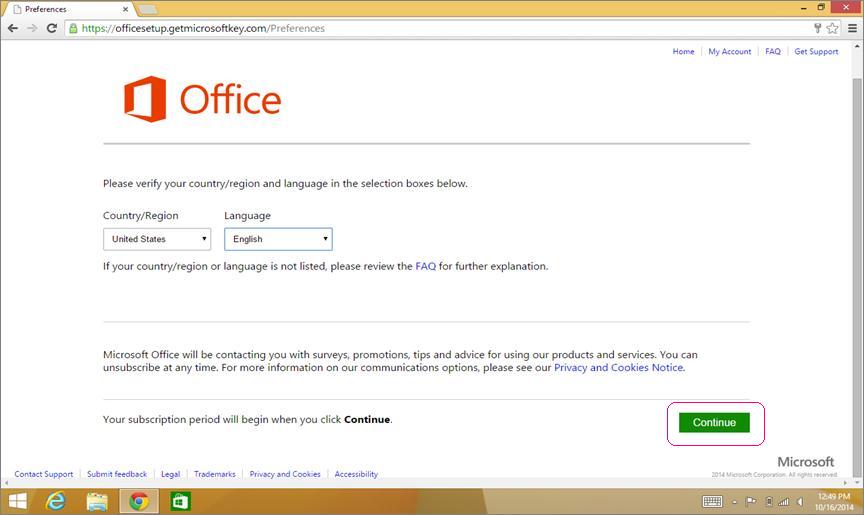864x515 pixels.
Task: Close the Preferences tab
Action: [126, 9]
